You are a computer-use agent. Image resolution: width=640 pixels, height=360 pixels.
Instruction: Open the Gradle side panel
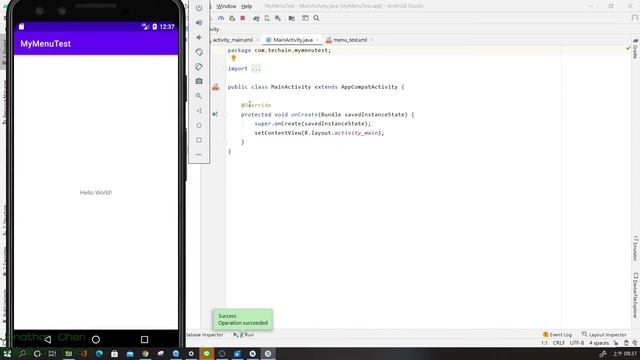(x=636, y=48)
